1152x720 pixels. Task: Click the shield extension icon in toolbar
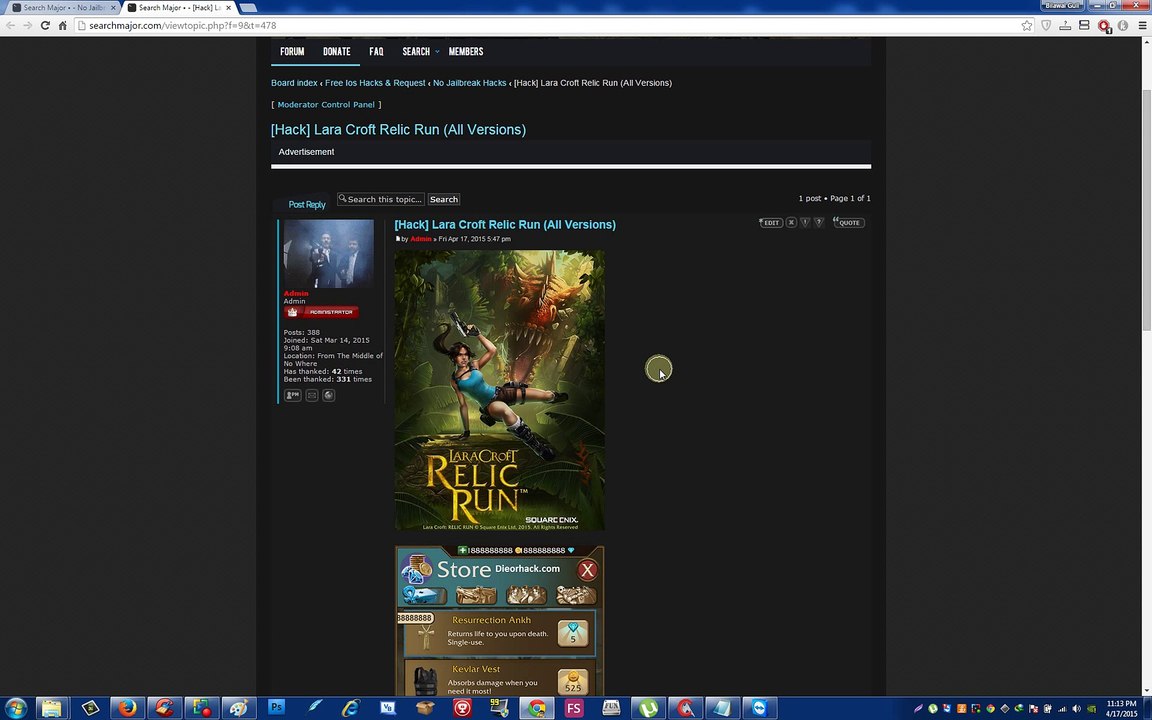coord(1046,25)
